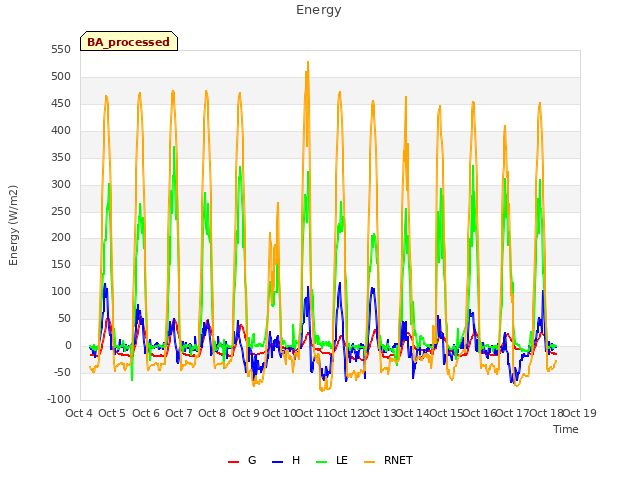Image resolution: width=640 pixels, height=480 pixels.
Task: Click the Oct 9 x-axis tick label
Action: [246, 413]
